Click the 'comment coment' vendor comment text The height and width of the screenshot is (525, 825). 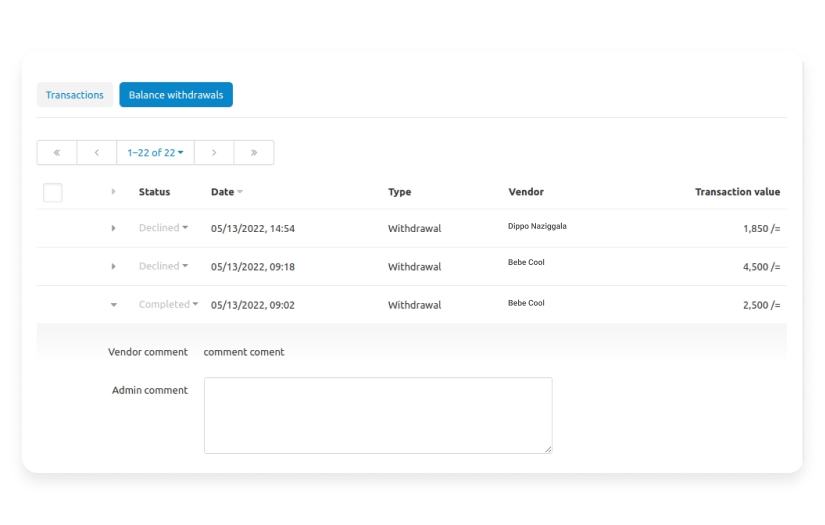[x=244, y=352]
